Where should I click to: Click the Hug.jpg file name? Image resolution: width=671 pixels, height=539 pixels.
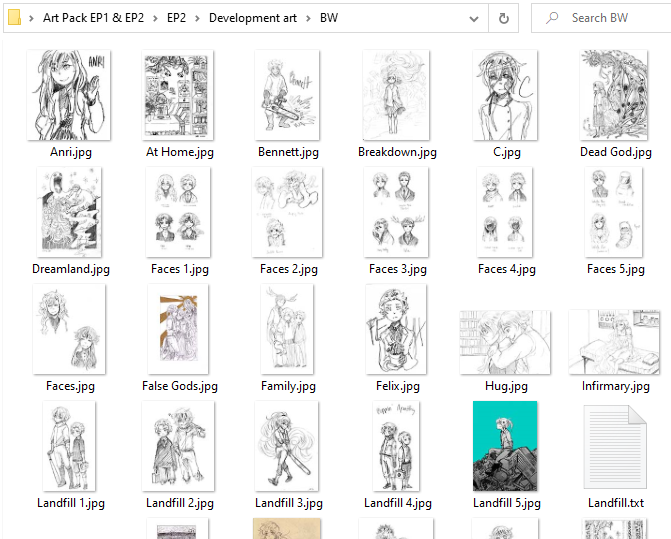(506, 386)
